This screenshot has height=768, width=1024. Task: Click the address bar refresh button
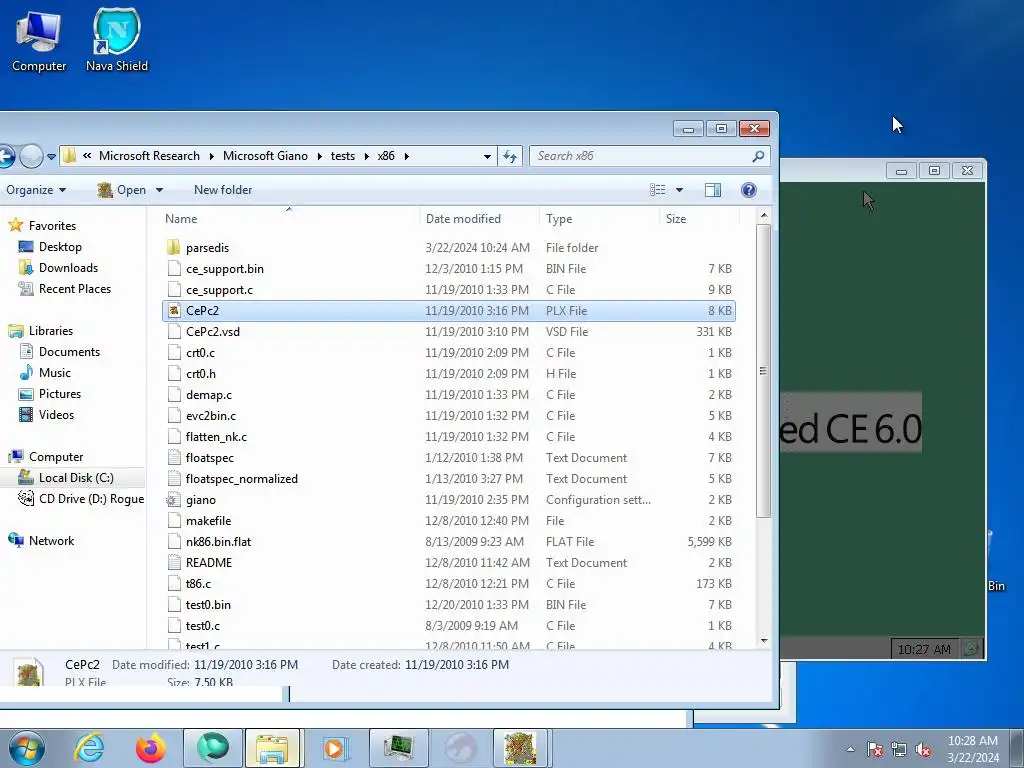pyautogui.click(x=510, y=156)
